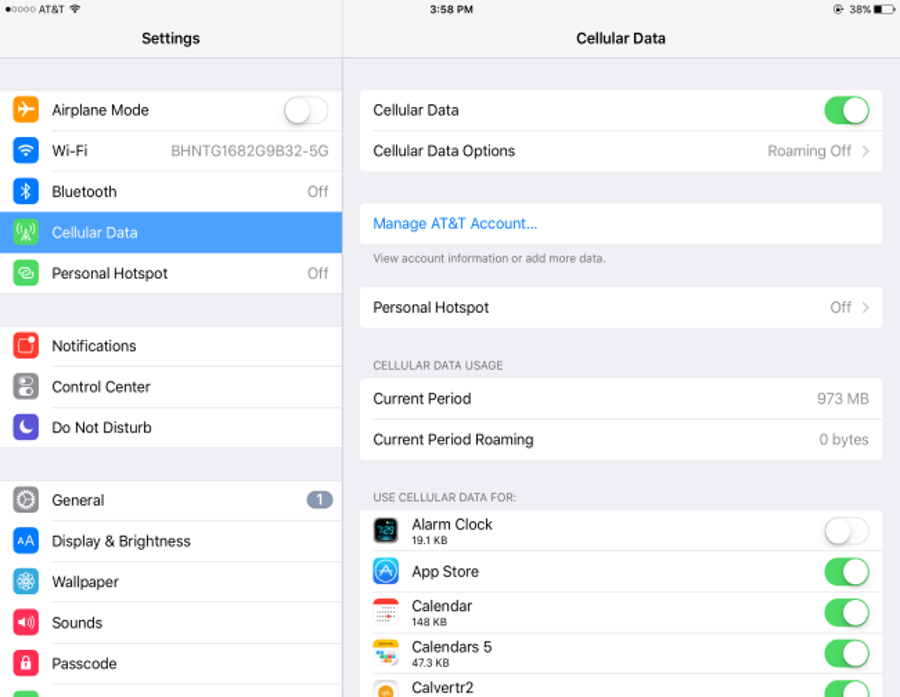Open Wi-Fi settings in sidebar

[x=171, y=150]
